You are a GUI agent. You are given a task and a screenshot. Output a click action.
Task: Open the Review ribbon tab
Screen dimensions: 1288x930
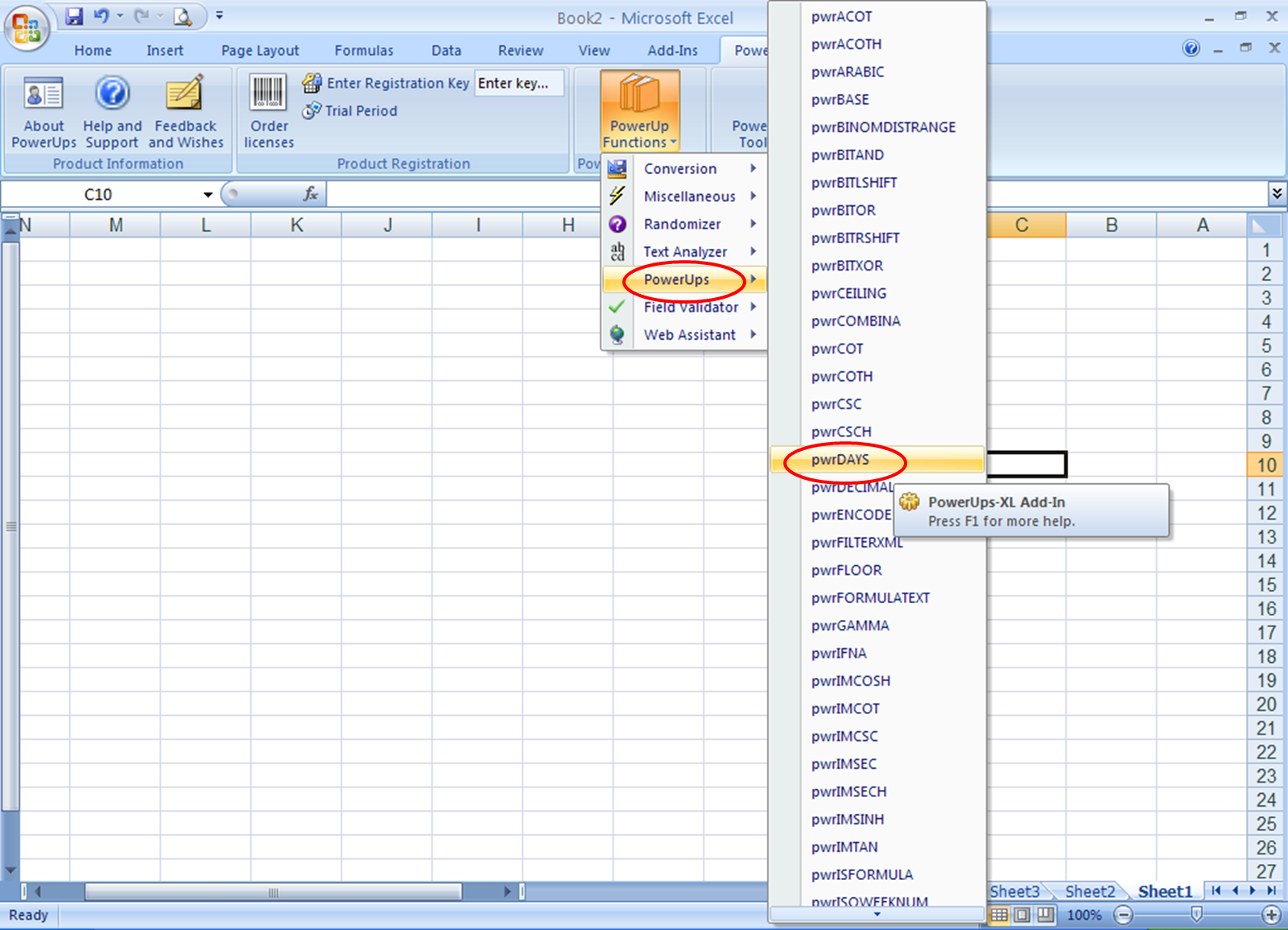(520, 50)
